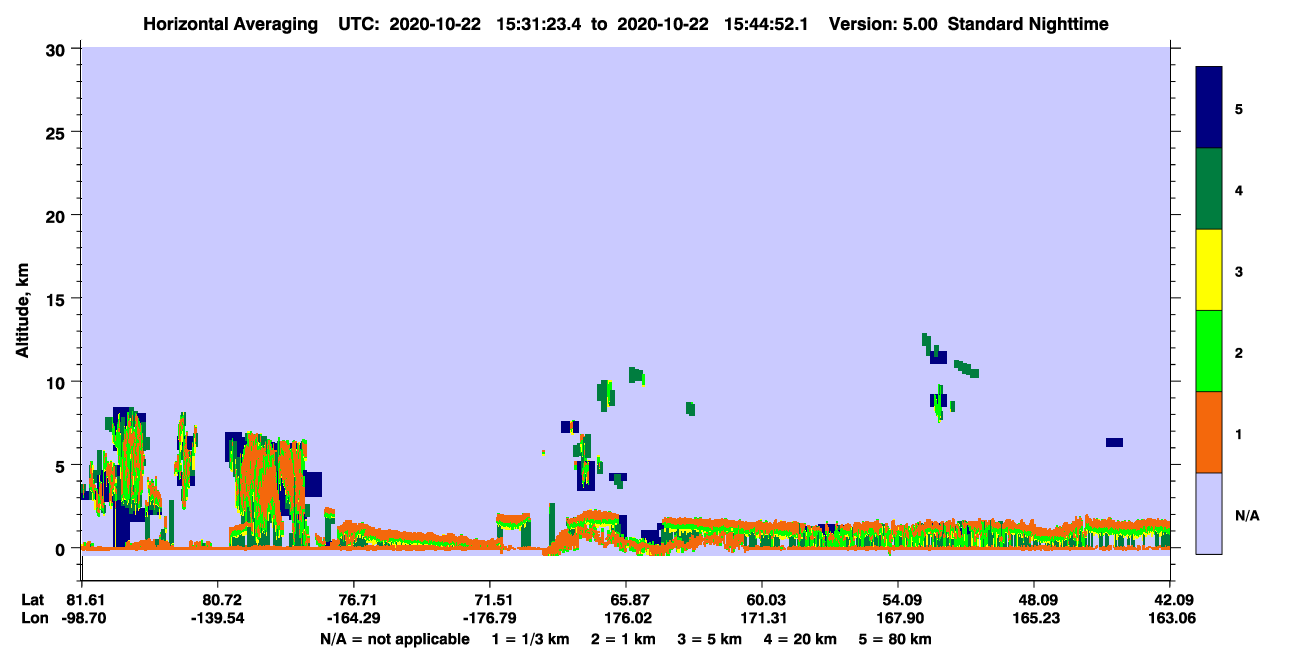This screenshot has height=667, width=1300.
Task: Click the bright green level 2 swatch
Action: (x=1209, y=351)
